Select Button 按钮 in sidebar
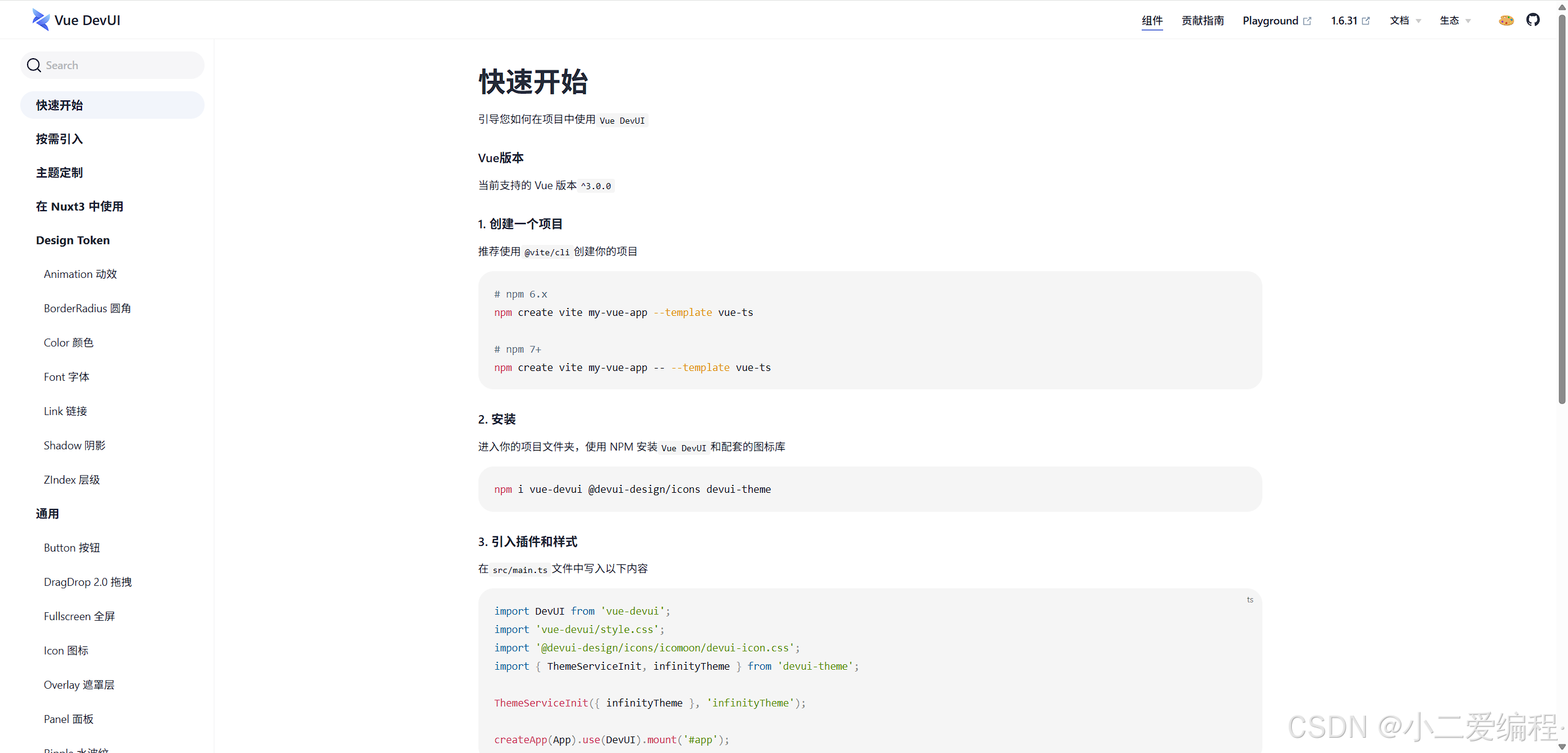This screenshot has width=1568, height=753. [x=72, y=548]
